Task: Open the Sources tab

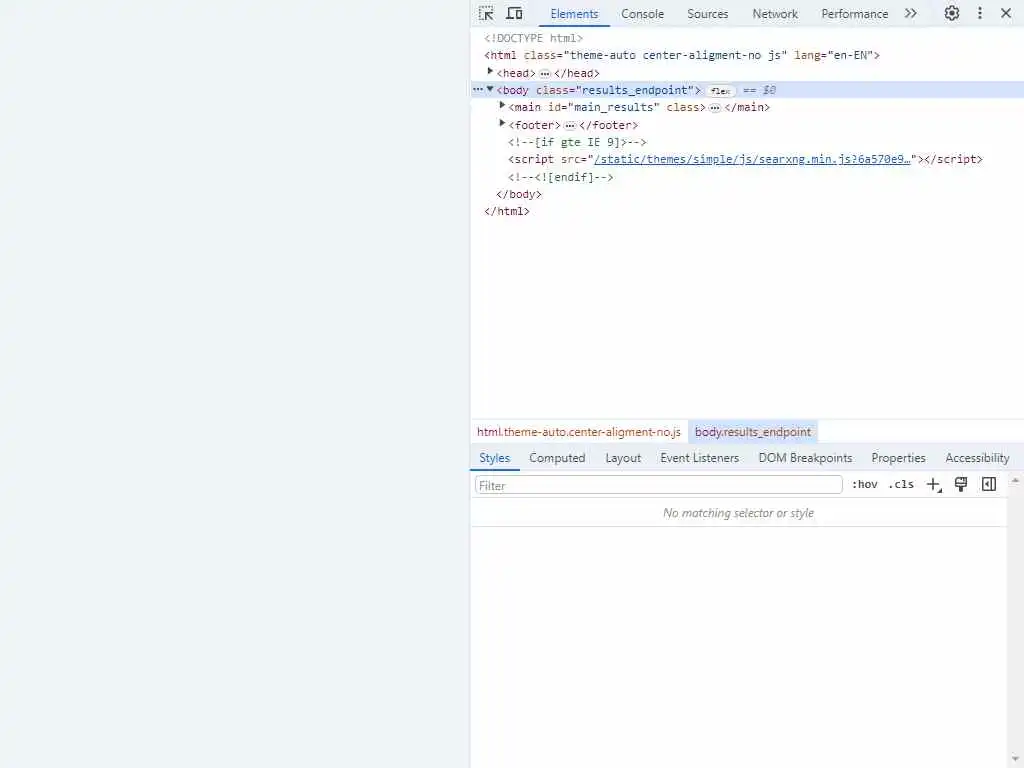Action: coord(707,14)
